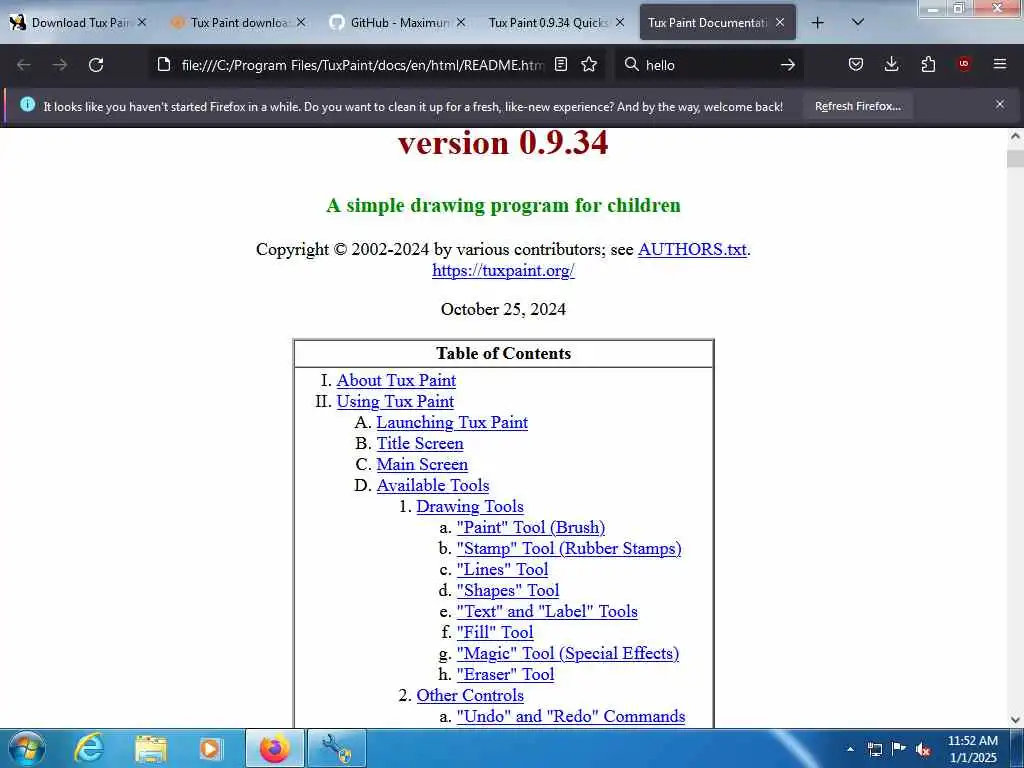Bookmark this page with the star icon
The height and width of the screenshot is (768, 1024).
point(589,64)
